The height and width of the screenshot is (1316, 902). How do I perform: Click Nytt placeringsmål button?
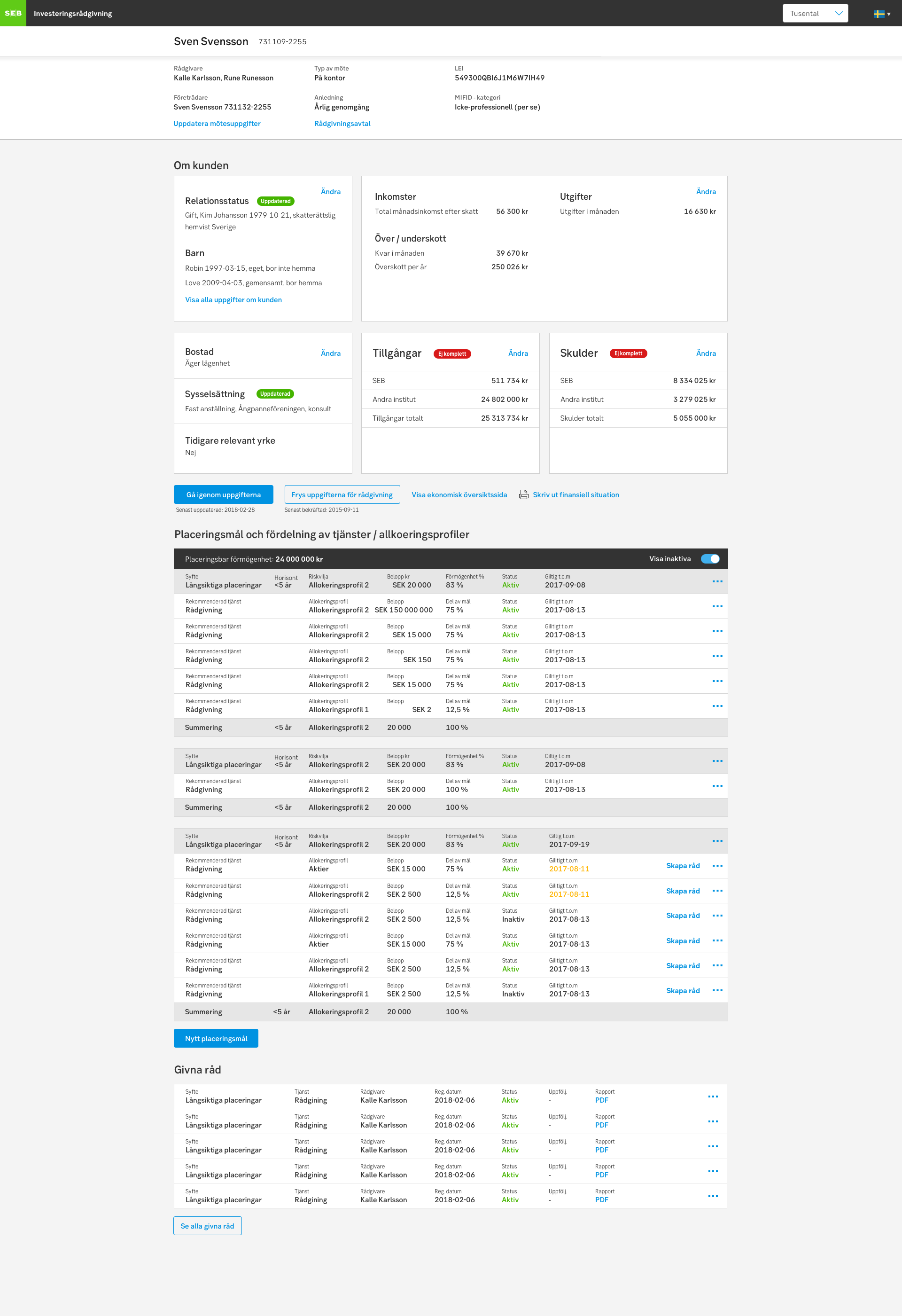[216, 1038]
